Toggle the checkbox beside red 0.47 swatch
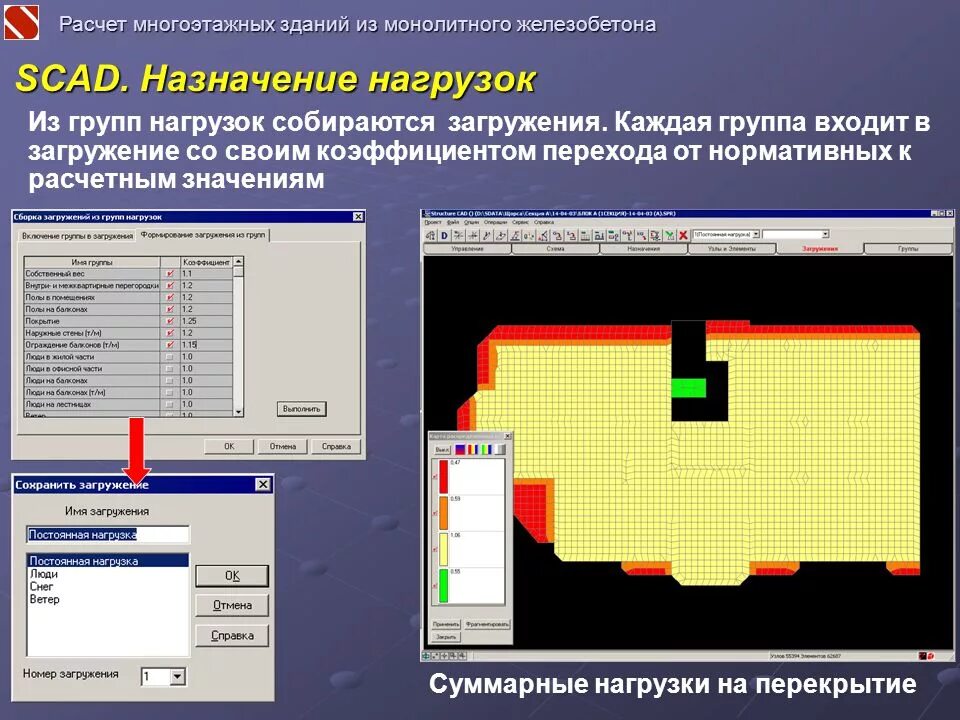 pyautogui.click(x=435, y=477)
